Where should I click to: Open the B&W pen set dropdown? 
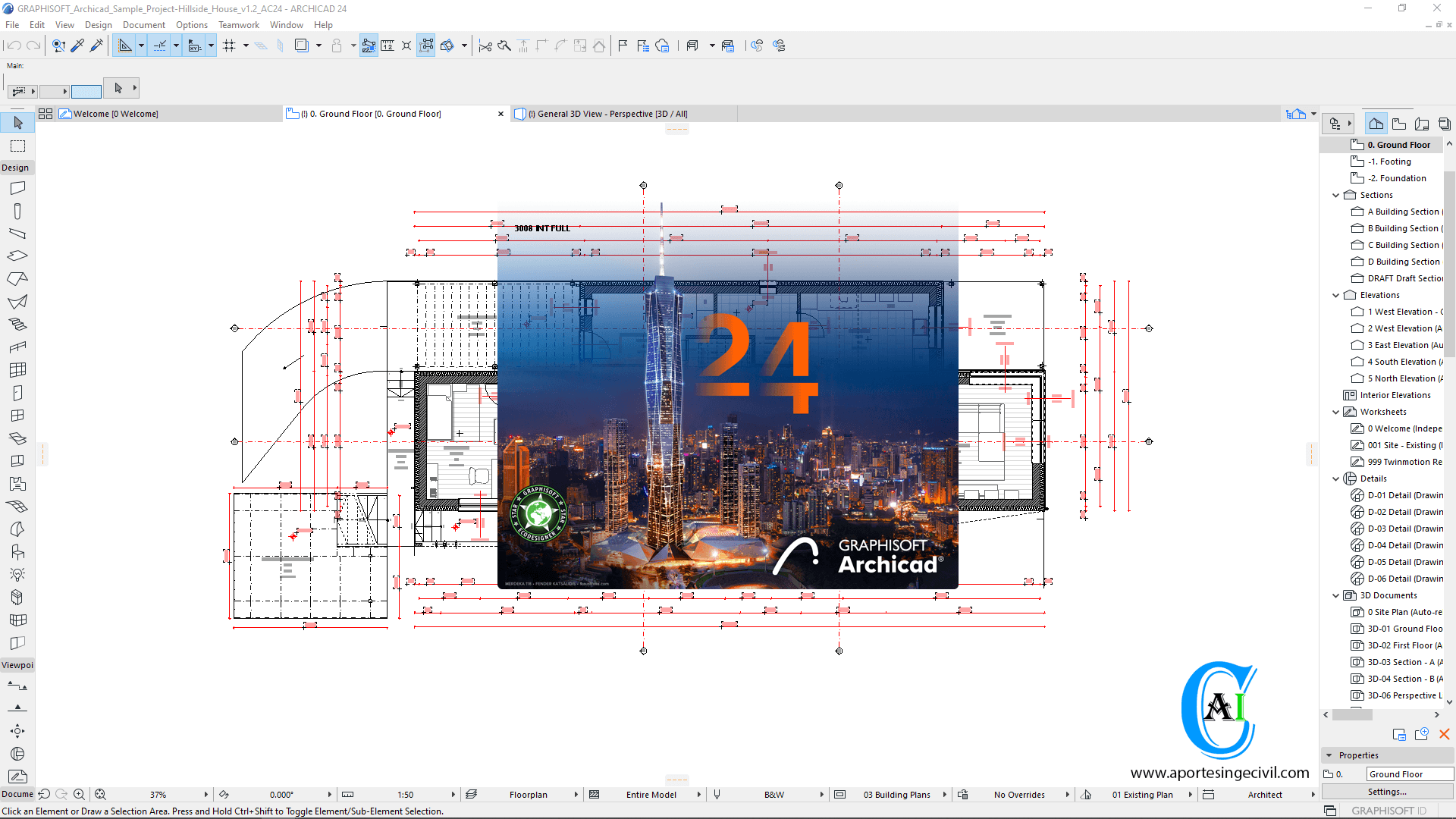pos(822,795)
